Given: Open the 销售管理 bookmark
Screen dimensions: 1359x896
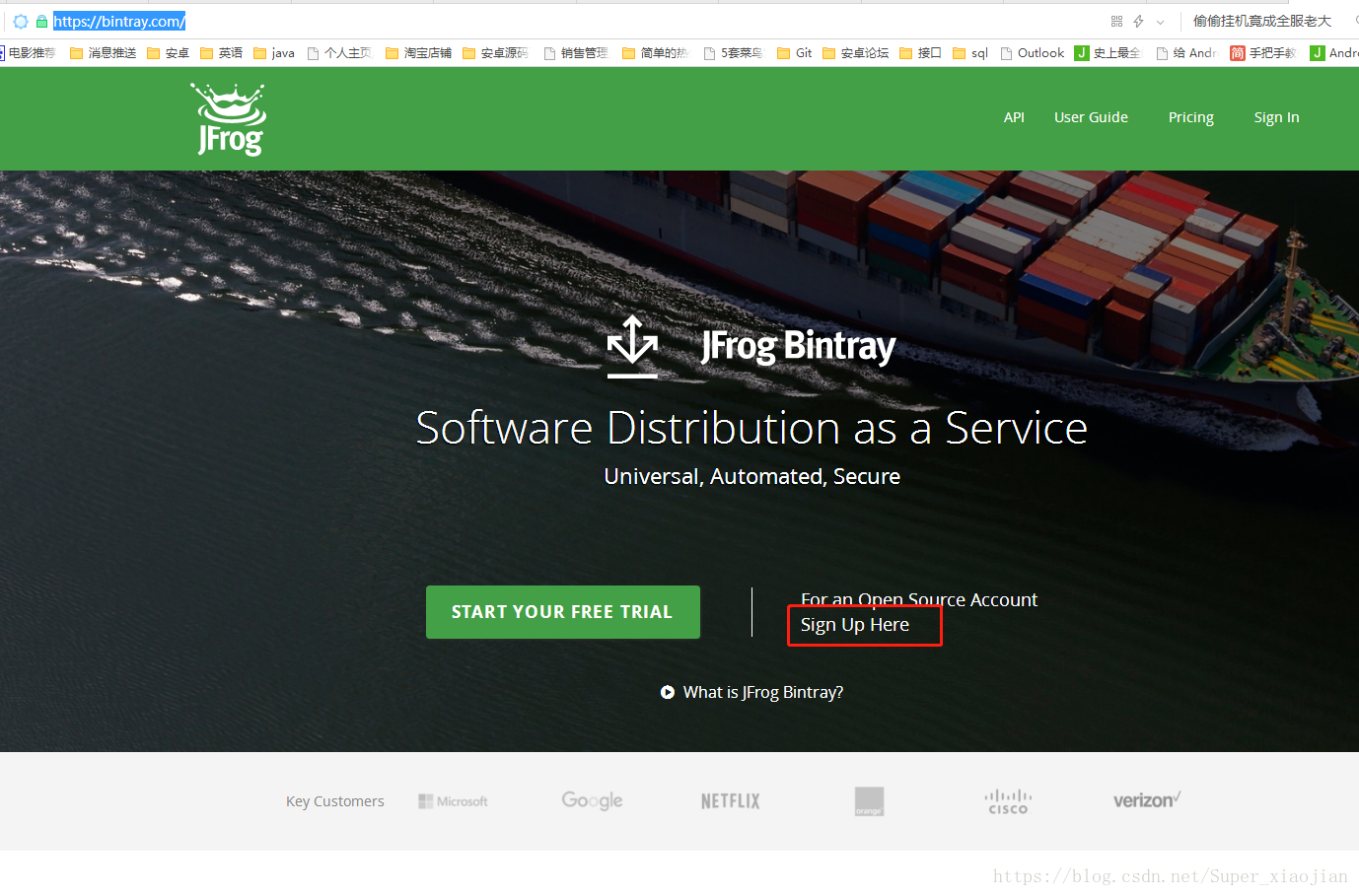Looking at the screenshot, I should 576,53.
